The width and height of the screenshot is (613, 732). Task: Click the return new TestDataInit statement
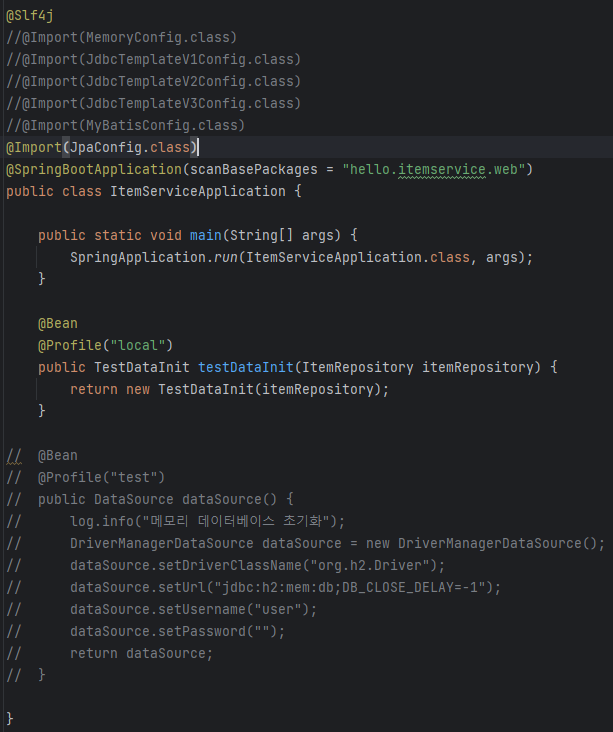click(229, 389)
